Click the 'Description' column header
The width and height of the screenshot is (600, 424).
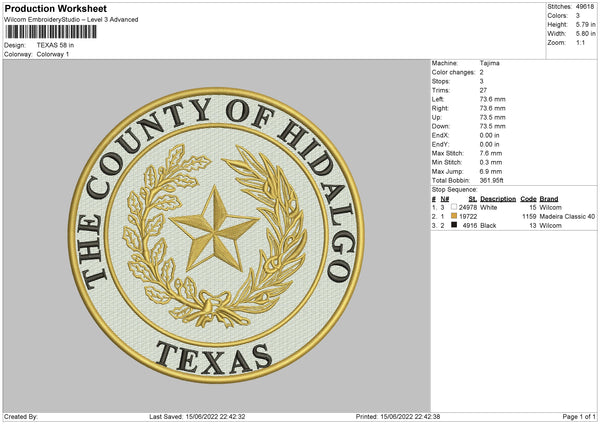click(498, 199)
